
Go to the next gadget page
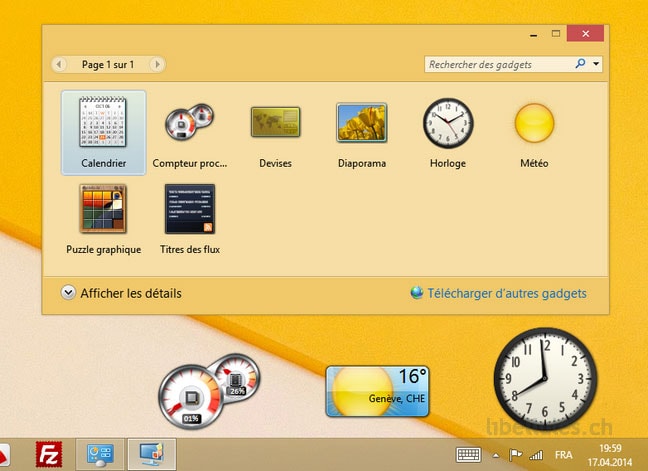[157, 64]
